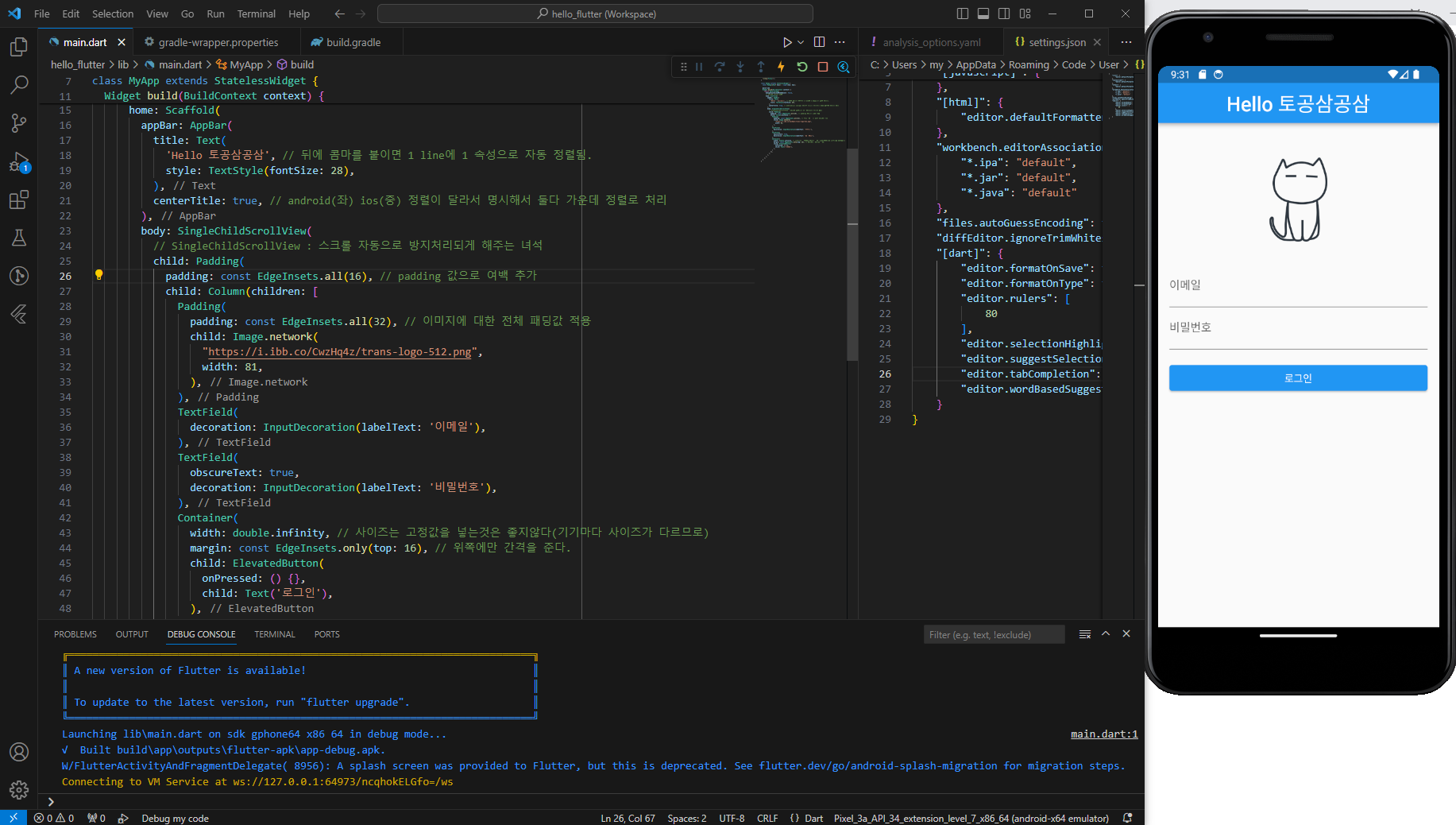Click the Hot Reload lightning bolt icon
1456x825 pixels.
[781, 67]
